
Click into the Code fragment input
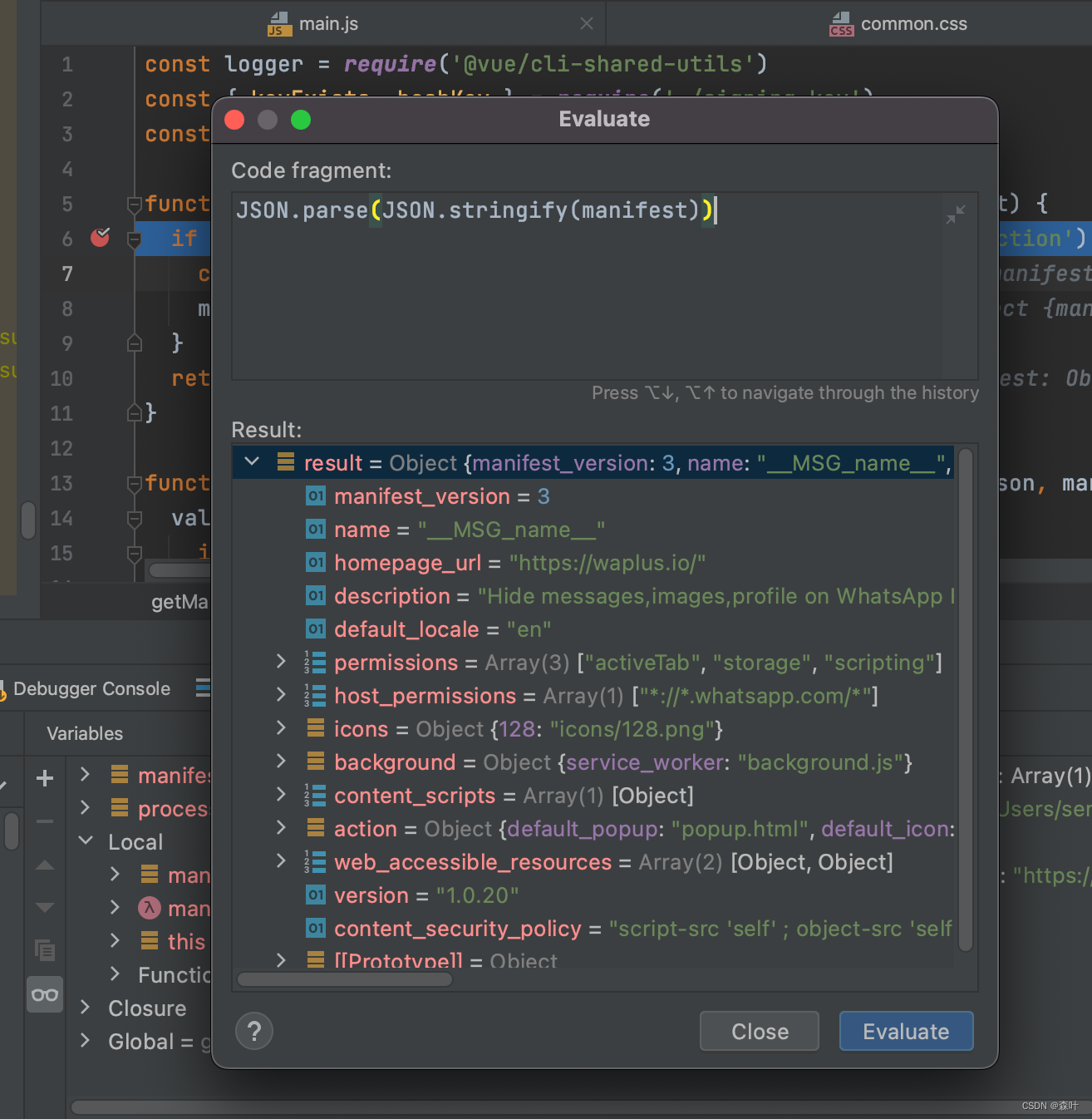(x=604, y=286)
